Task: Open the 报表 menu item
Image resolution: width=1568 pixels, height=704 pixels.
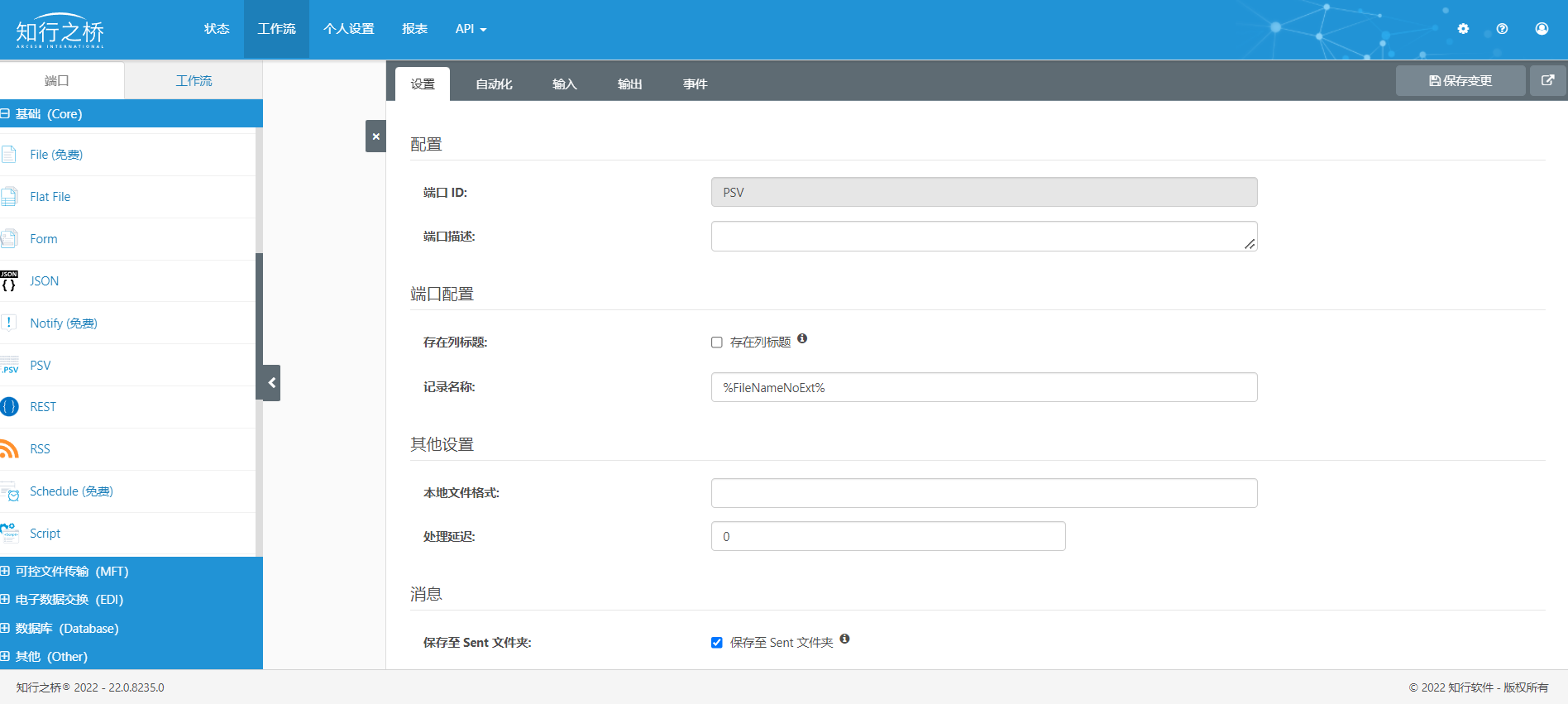Action: (414, 29)
